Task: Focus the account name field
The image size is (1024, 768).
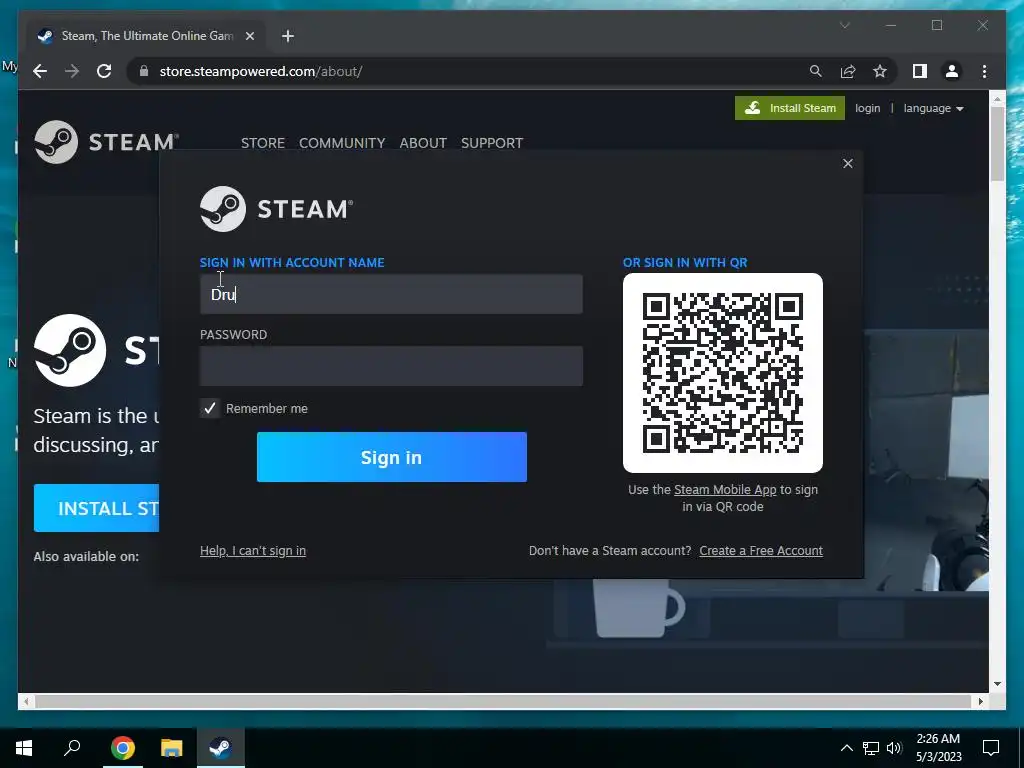Action: (391, 294)
